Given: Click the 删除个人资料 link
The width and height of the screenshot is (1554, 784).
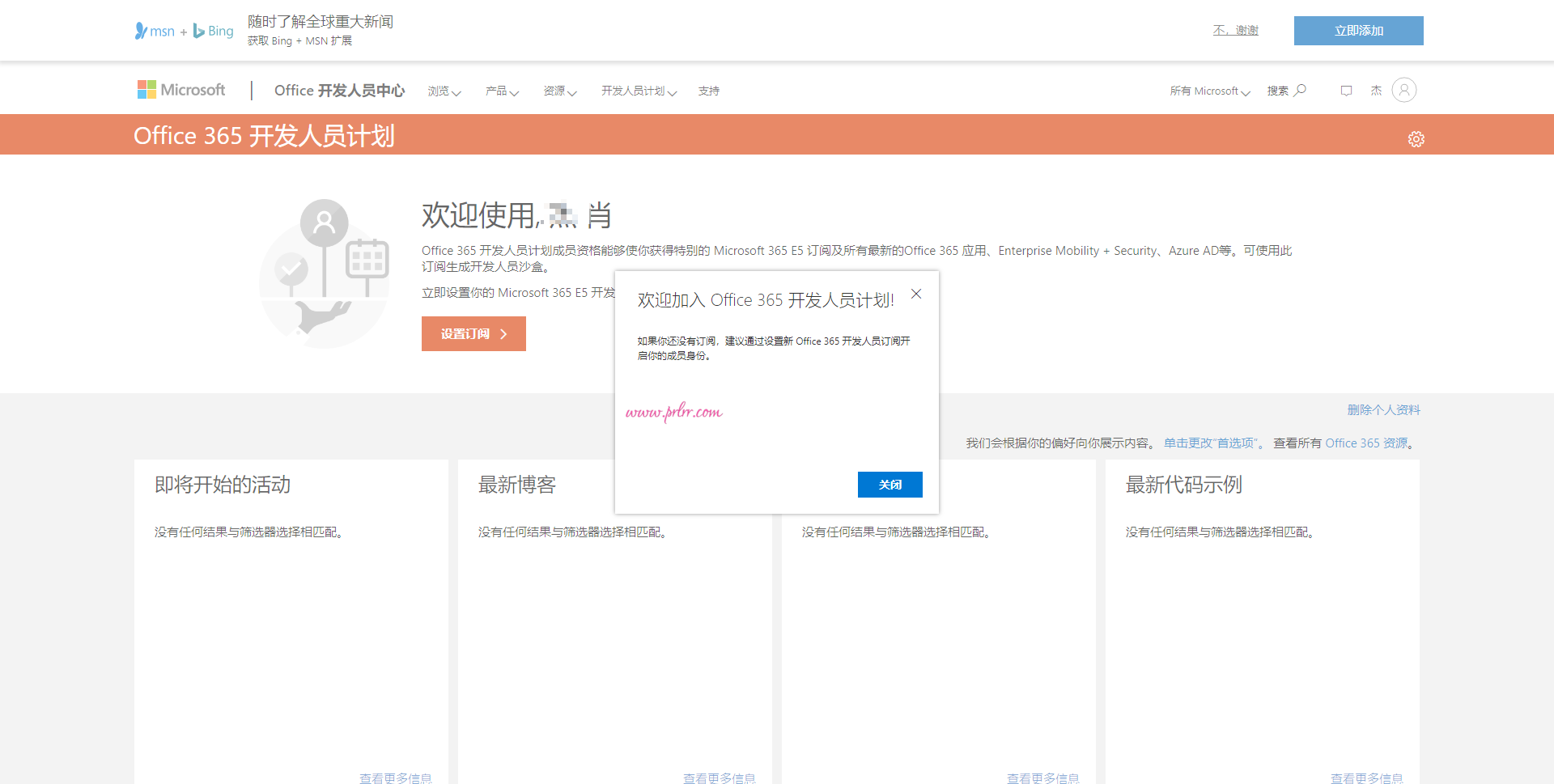Looking at the screenshot, I should coord(1384,410).
